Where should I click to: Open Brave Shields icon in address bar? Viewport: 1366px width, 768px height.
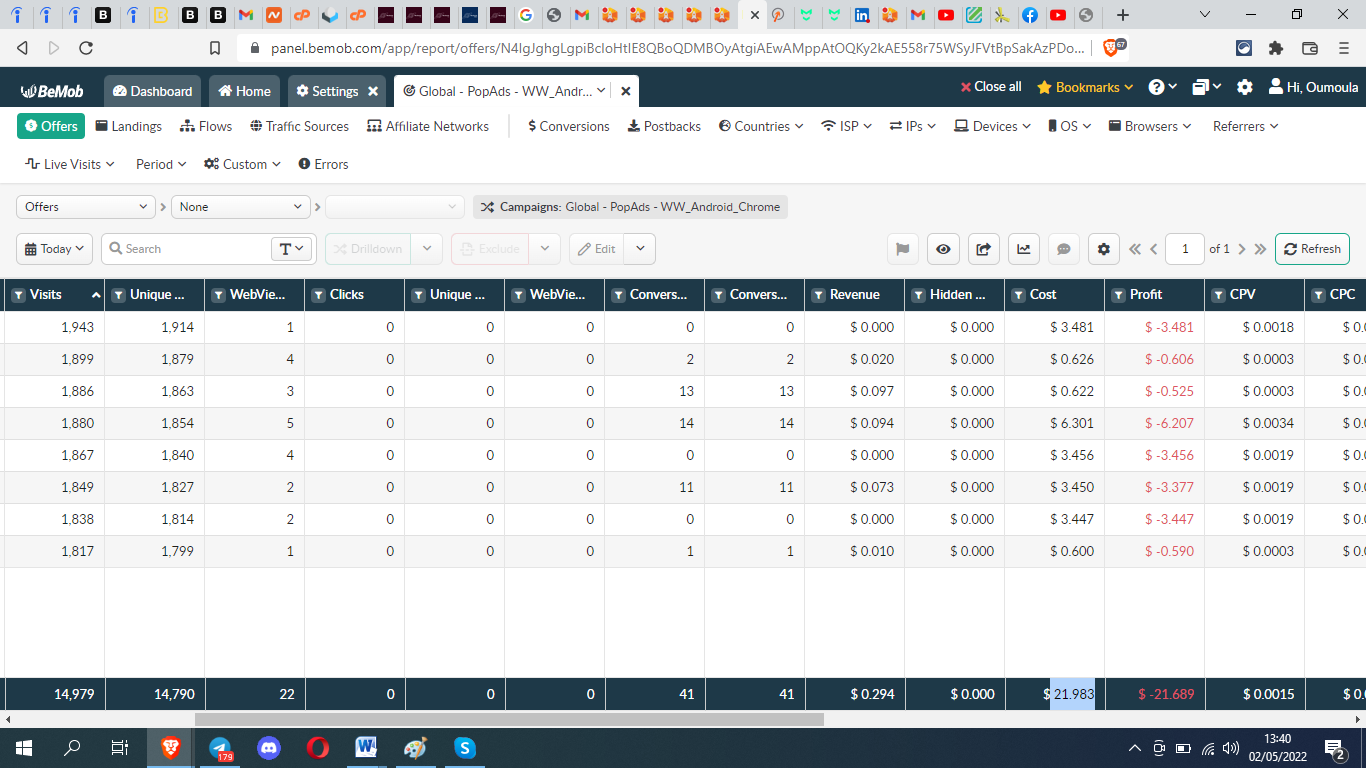pos(1110,48)
